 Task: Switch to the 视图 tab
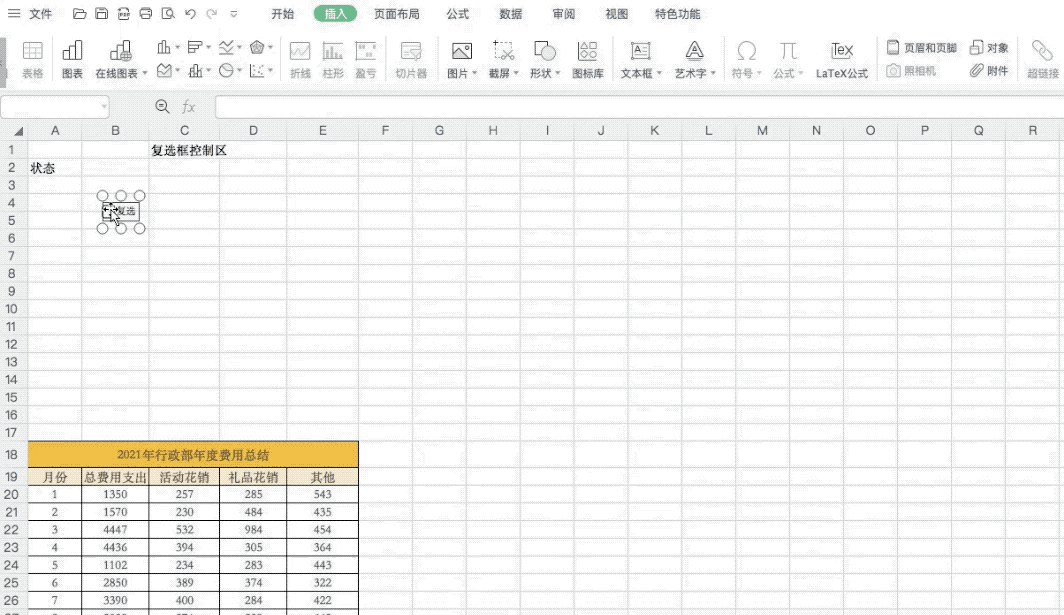[x=616, y=14]
